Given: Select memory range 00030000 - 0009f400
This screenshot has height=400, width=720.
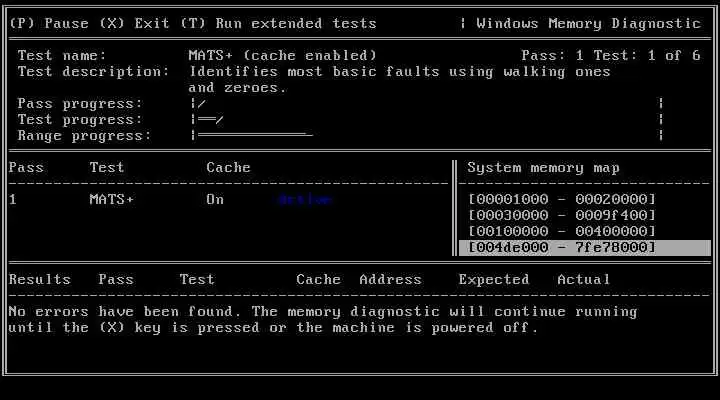Looking at the screenshot, I should [x=562, y=215].
